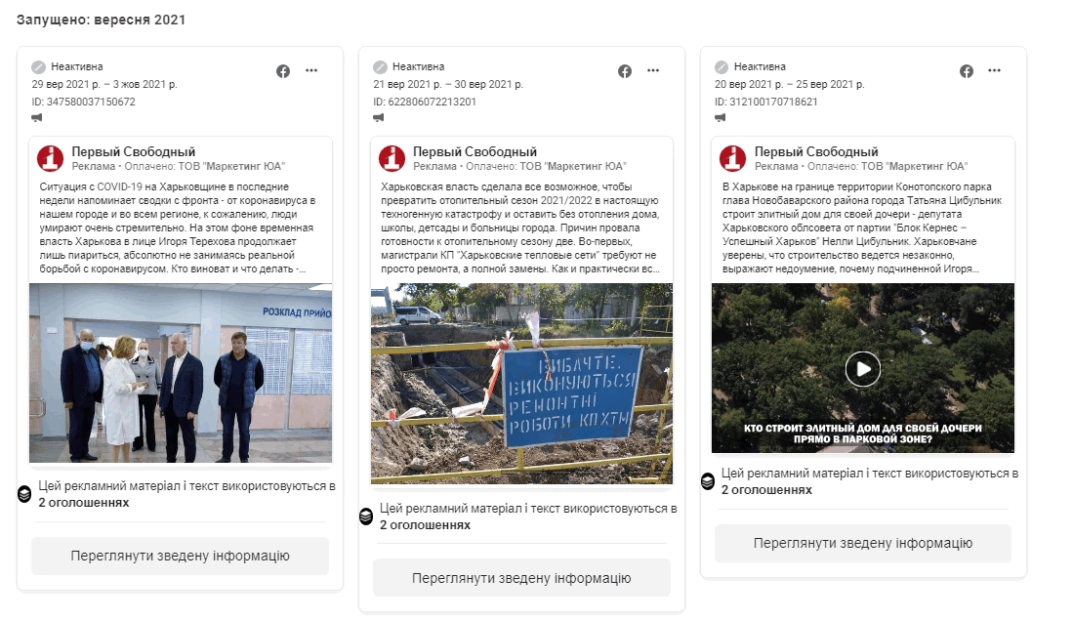The width and height of the screenshot is (1073, 620).
Task: Open the blue repair sign photo
Action: pyautogui.click(x=522, y=384)
